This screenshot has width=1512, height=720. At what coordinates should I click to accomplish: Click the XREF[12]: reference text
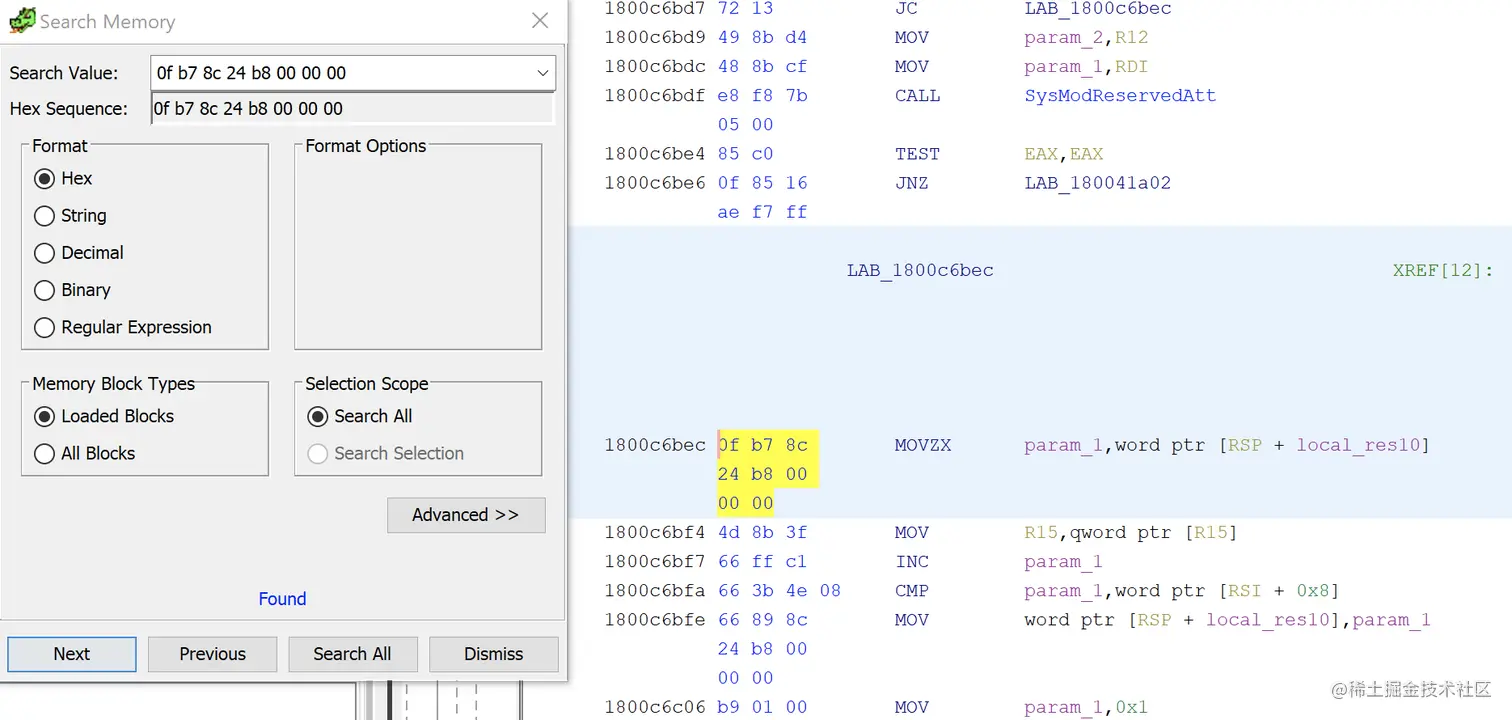(1442, 270)
